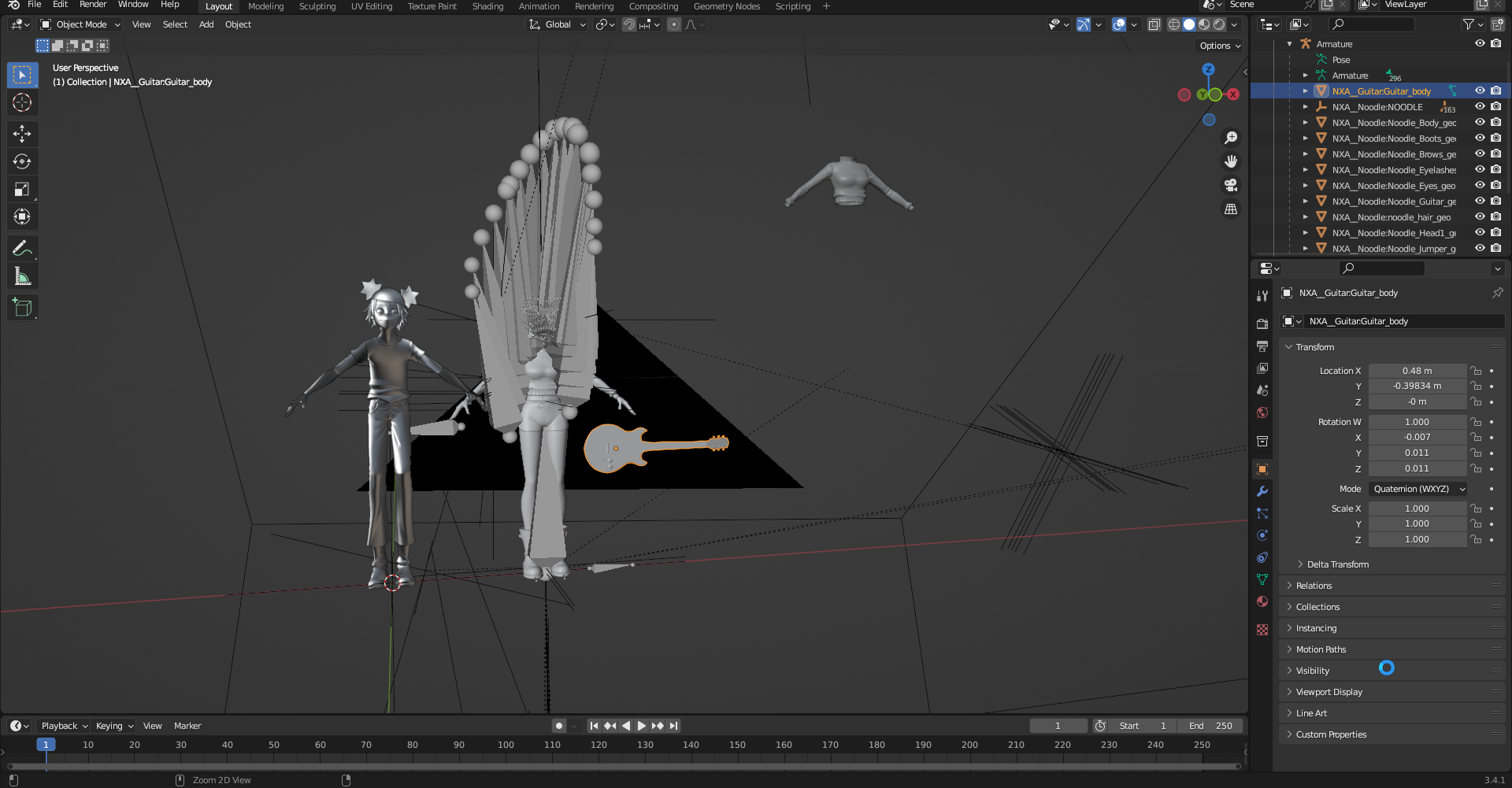The height and width of the screenshot is (788, 1512).
Task: Toggle camera view in the viewport
Action: tap(1231, 185)
